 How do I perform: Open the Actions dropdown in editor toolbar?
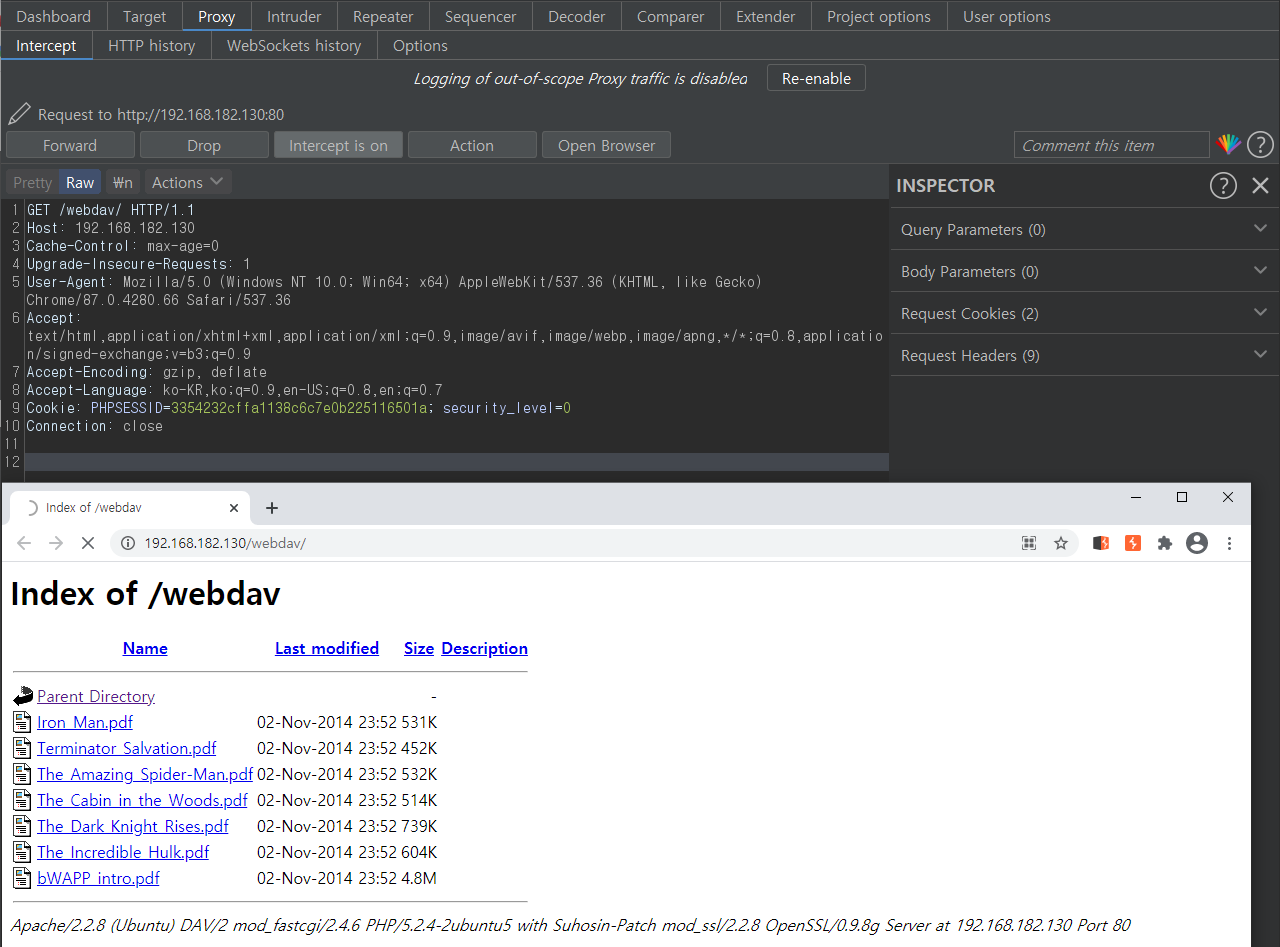189,182
